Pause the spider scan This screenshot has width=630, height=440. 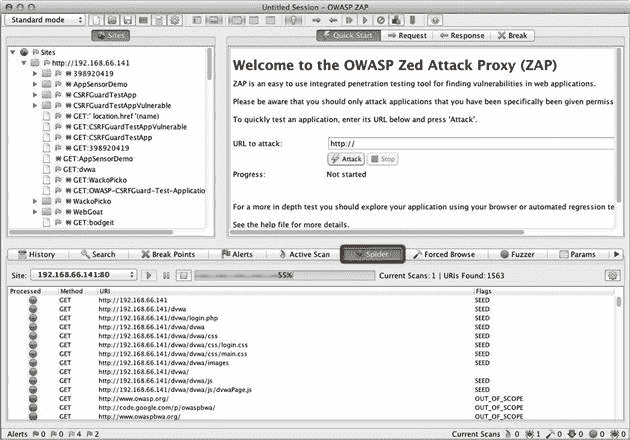coord(166,276)
